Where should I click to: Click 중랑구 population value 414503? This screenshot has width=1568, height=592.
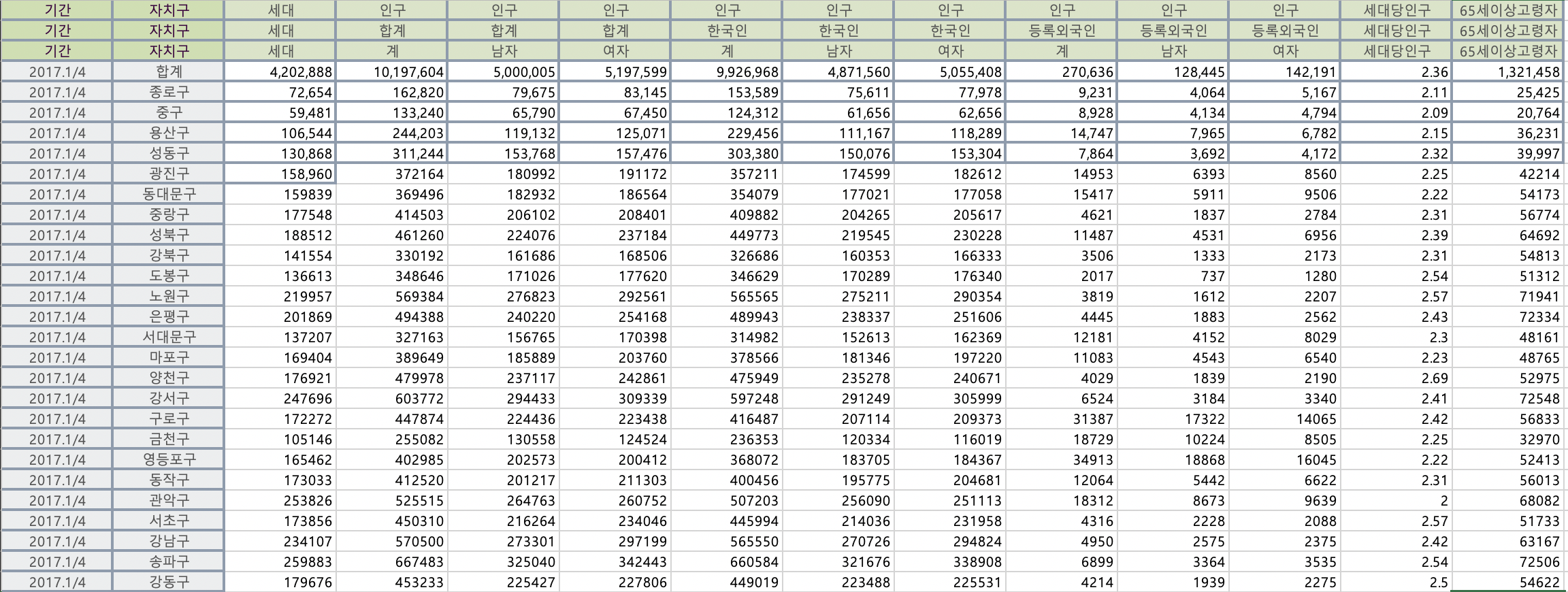tap(391, 214)
